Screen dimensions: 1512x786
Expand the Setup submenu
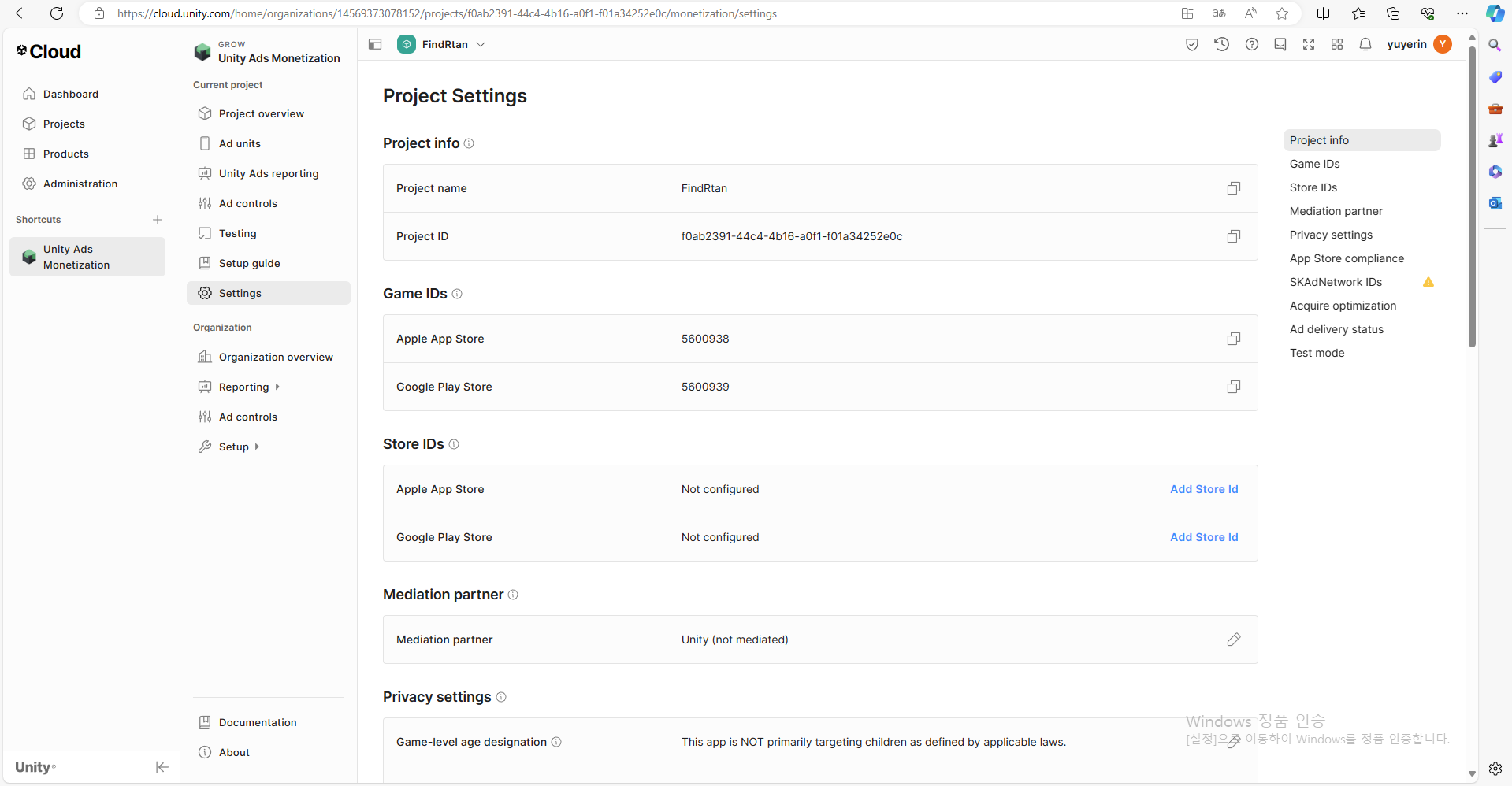pyautogui.click(x=257, y=447)
